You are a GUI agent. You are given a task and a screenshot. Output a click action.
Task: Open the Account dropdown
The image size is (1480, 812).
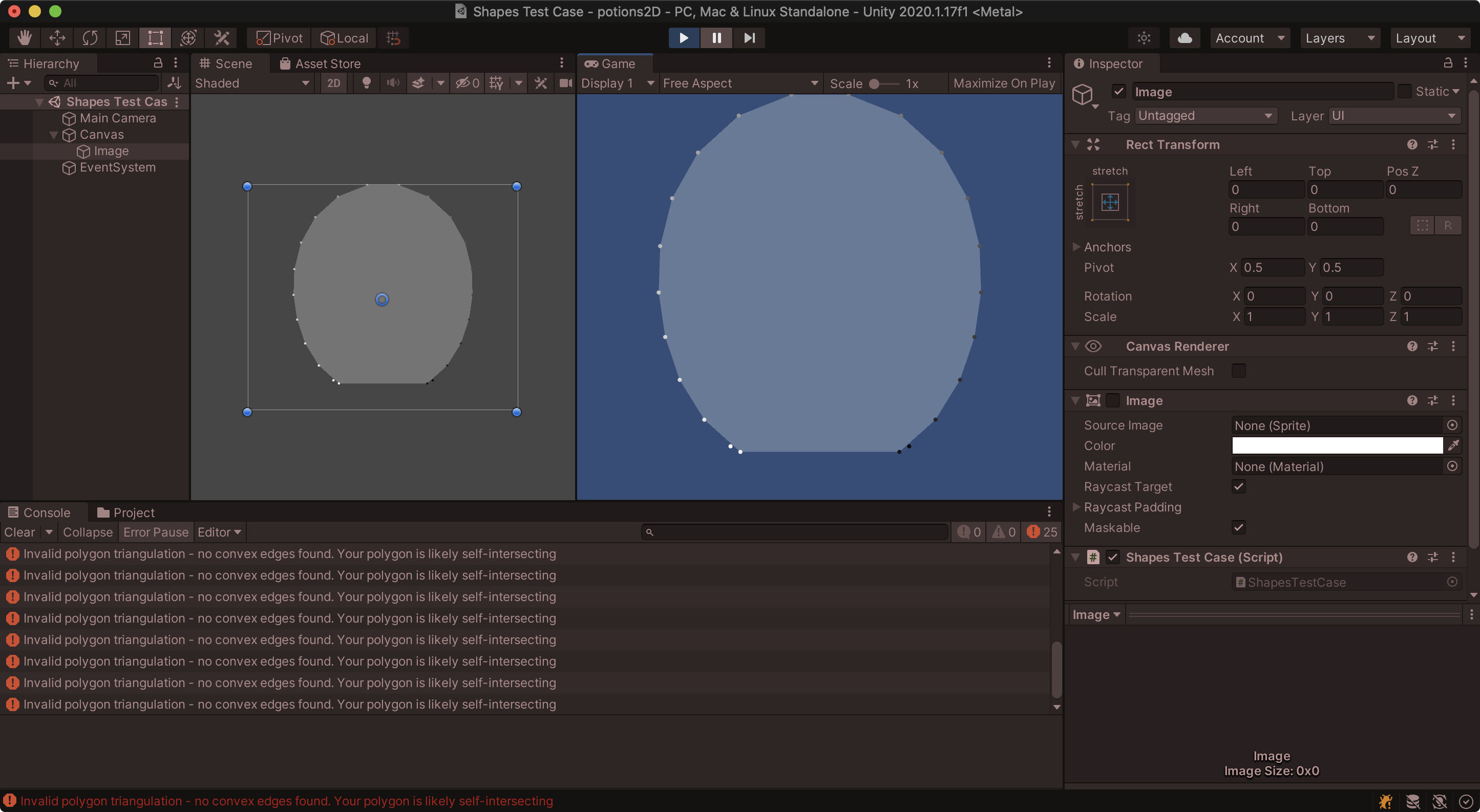[x=1250, y=38]
